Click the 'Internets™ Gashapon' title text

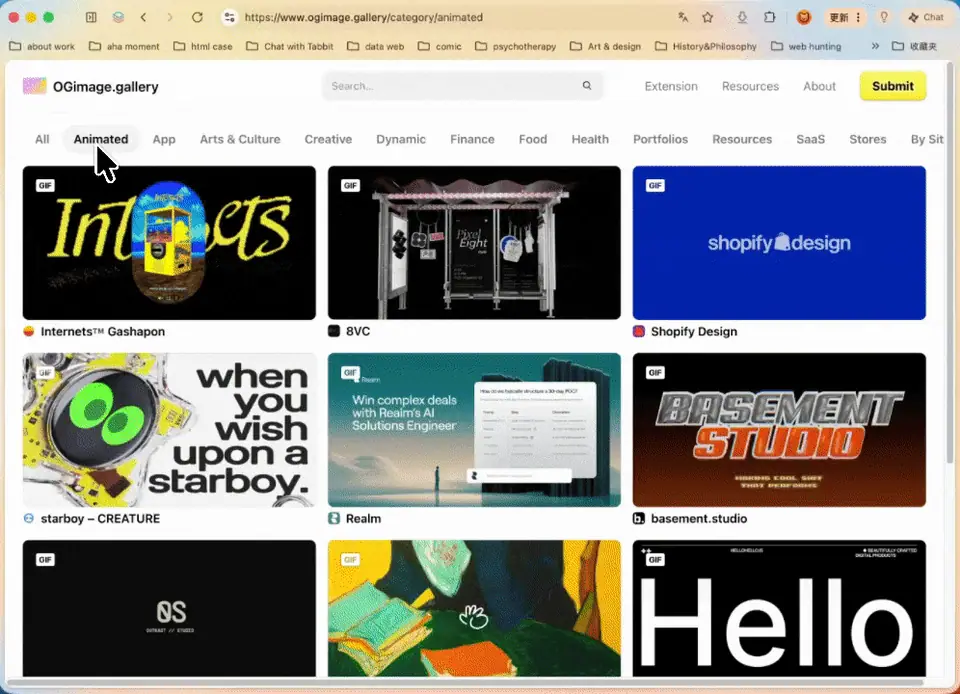tap(103, 331)
